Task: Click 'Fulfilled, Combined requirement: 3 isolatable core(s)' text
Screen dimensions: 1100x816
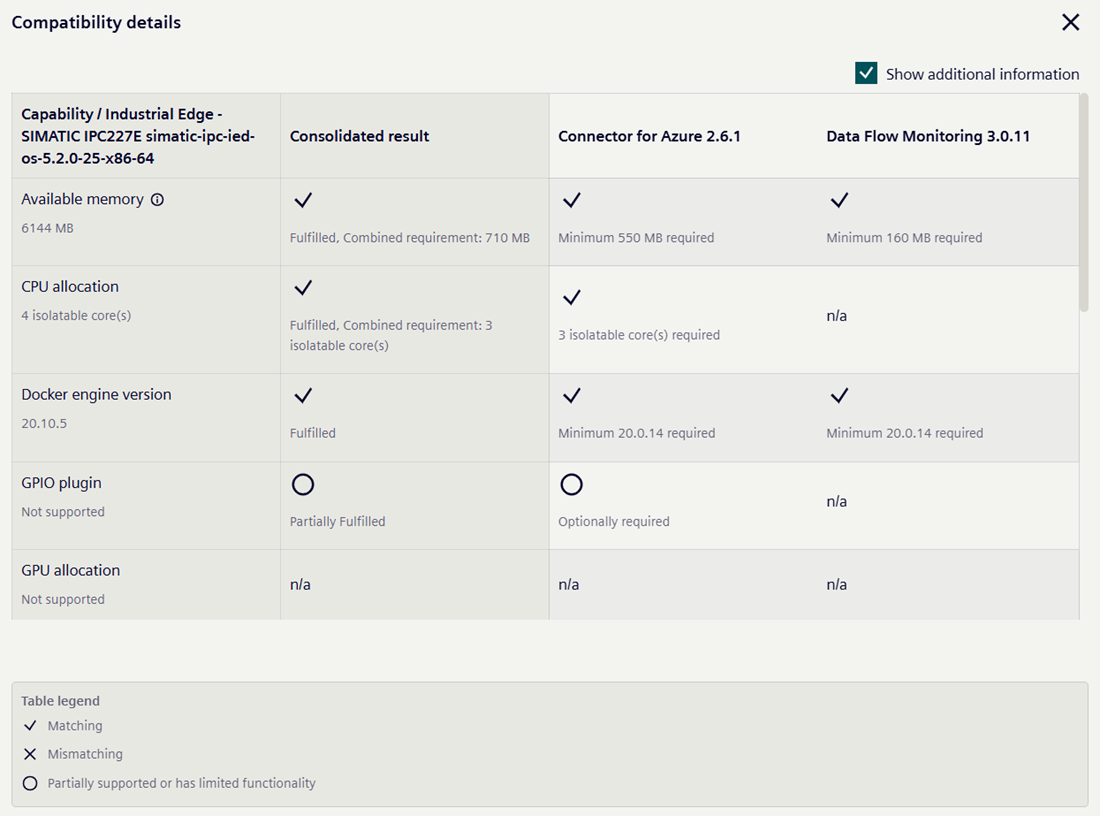Action: point(391,335)
